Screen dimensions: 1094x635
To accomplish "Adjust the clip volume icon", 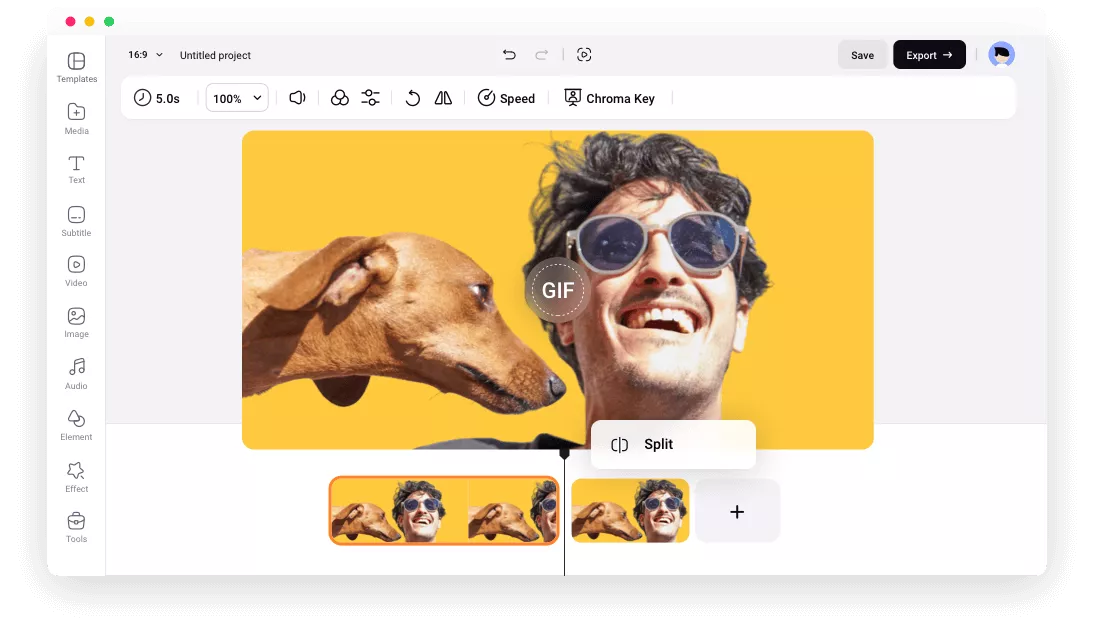I will click(x=297, y=97).
